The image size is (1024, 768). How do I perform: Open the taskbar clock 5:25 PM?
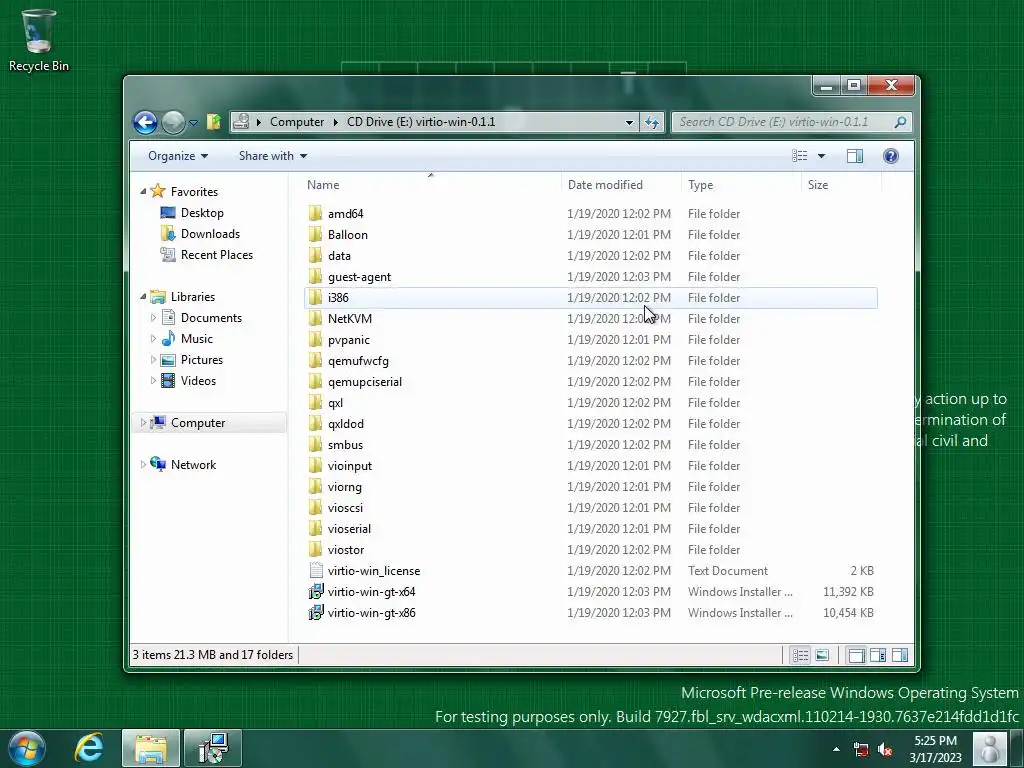[x=935, y=749]
